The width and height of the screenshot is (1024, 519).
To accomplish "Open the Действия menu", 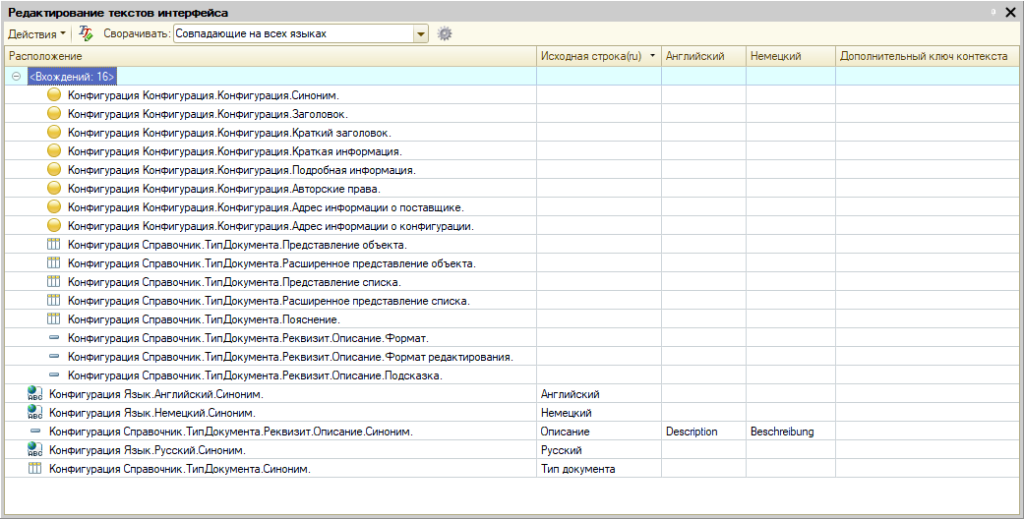I will (x=37, y=33).
